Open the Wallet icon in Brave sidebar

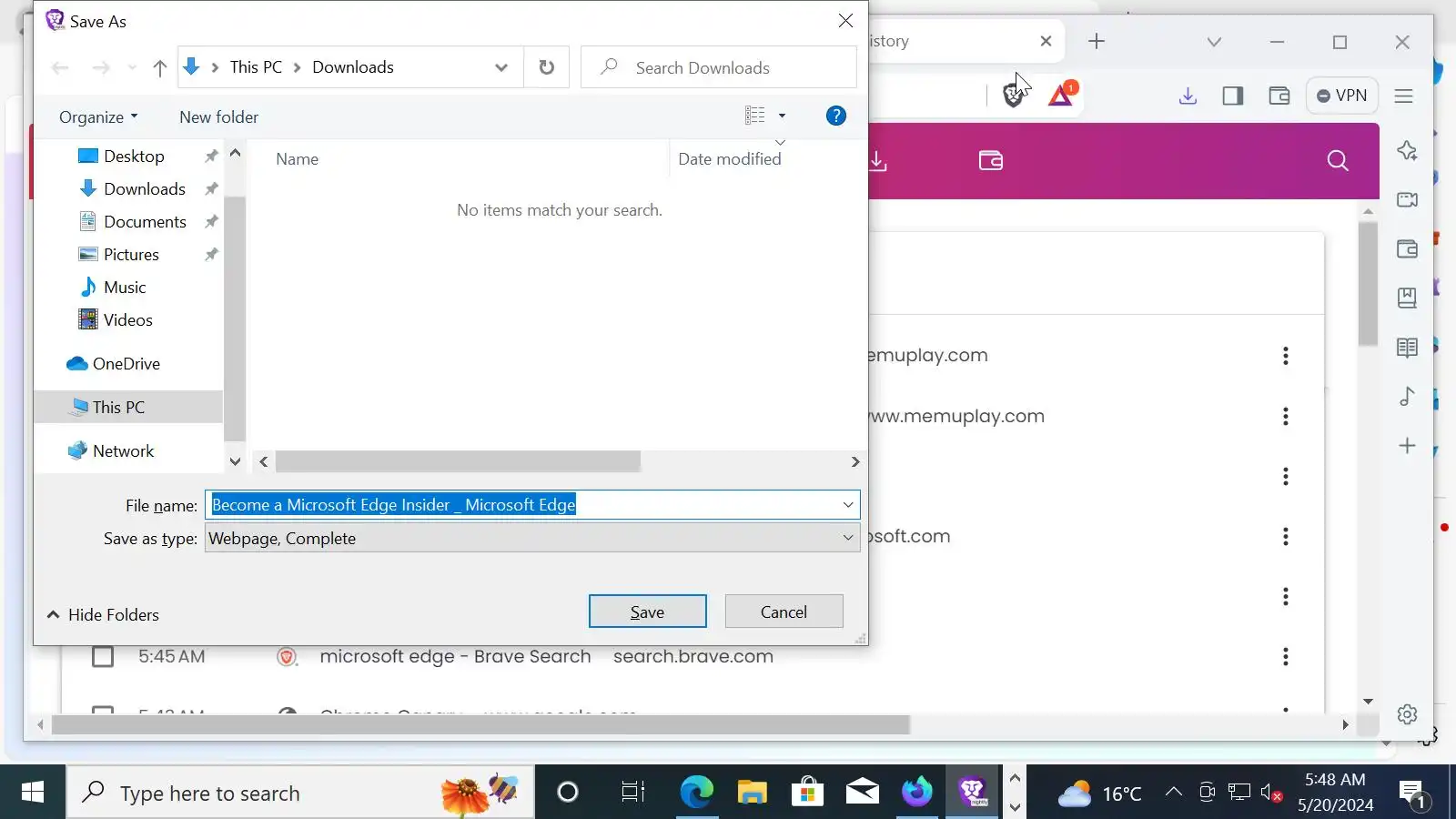1408,248
